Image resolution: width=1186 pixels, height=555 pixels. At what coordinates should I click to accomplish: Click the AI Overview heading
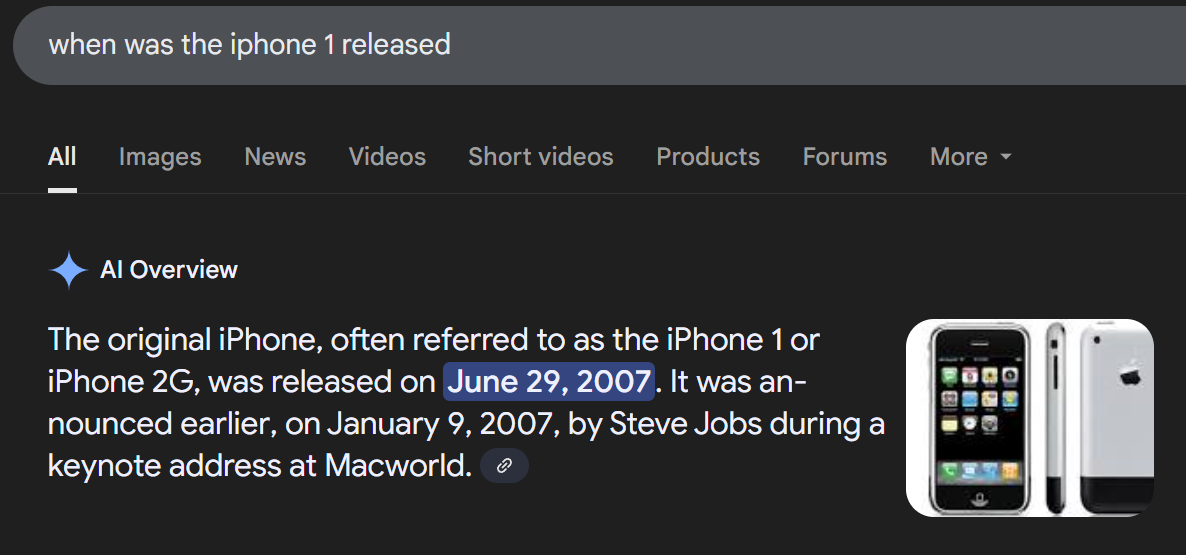[x=169, y=270]
